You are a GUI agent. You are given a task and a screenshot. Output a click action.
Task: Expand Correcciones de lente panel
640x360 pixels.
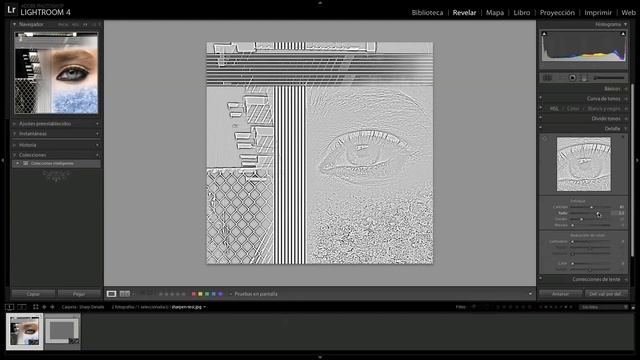point(625,280)
